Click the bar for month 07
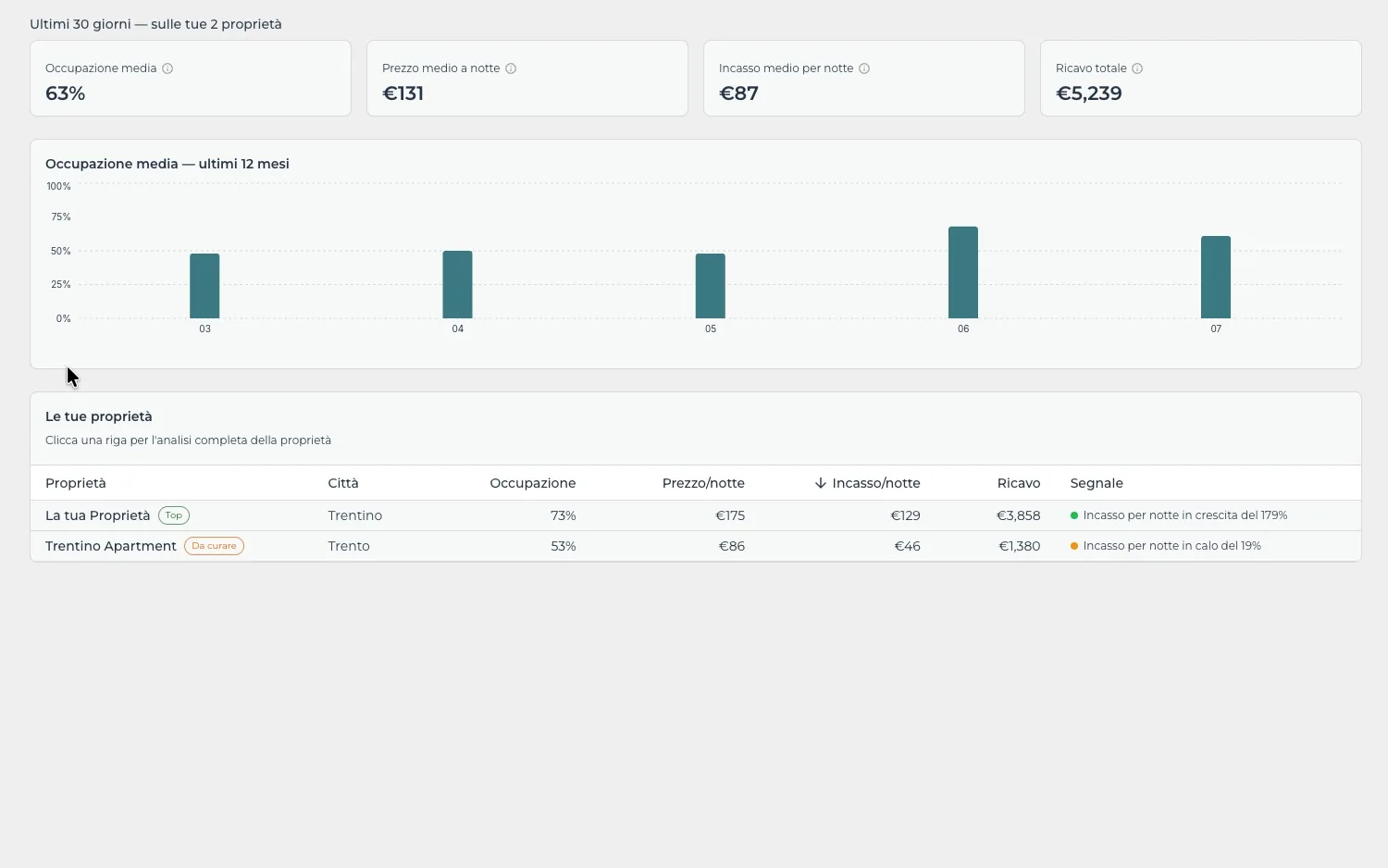 [x=1216, y=277]
